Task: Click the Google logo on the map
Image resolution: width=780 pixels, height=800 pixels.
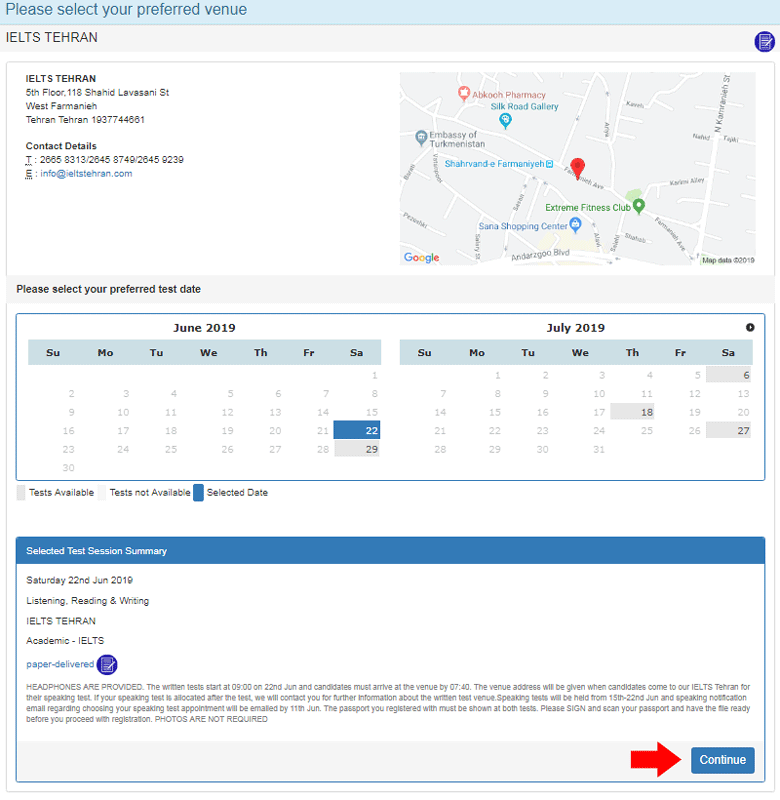Action: point(421,257)
